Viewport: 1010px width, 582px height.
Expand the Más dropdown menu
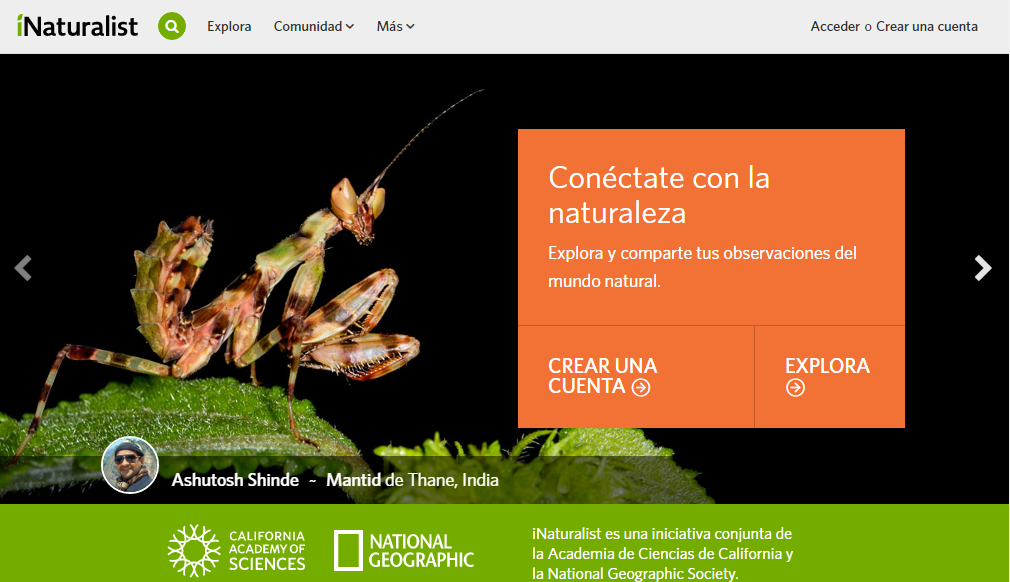coord(395,26)
